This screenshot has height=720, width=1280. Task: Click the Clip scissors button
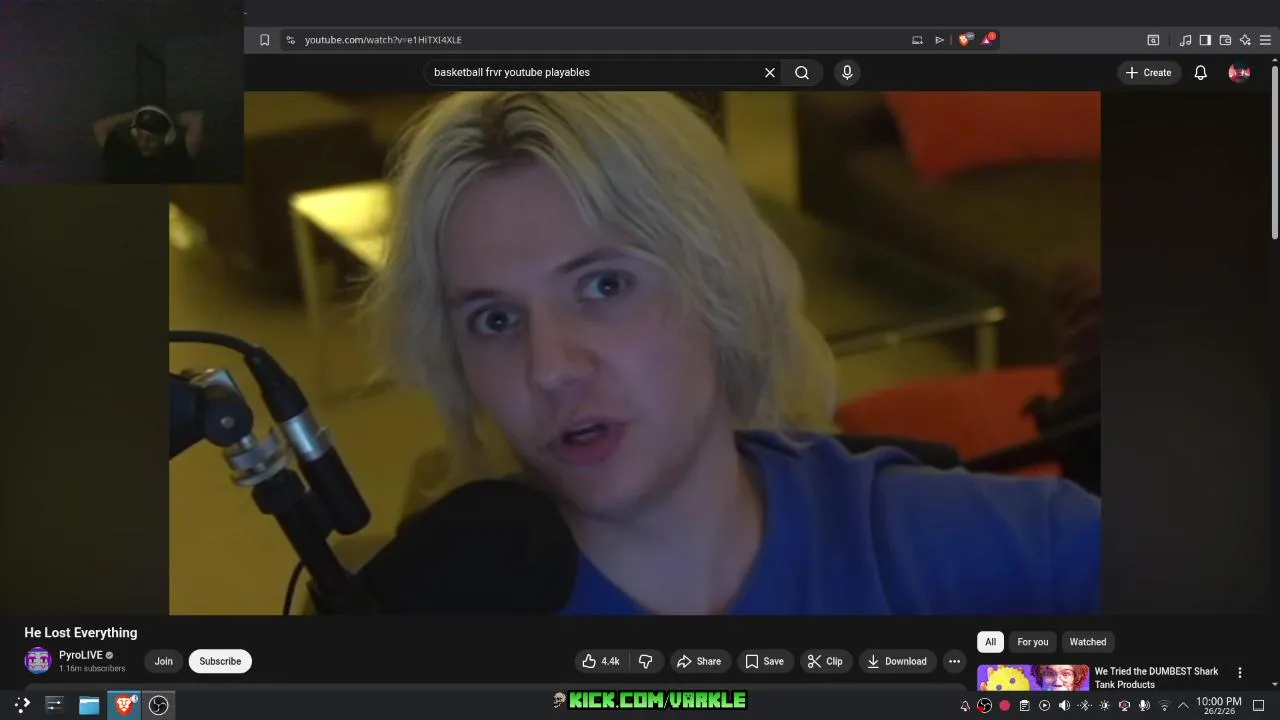coord(825,661)
